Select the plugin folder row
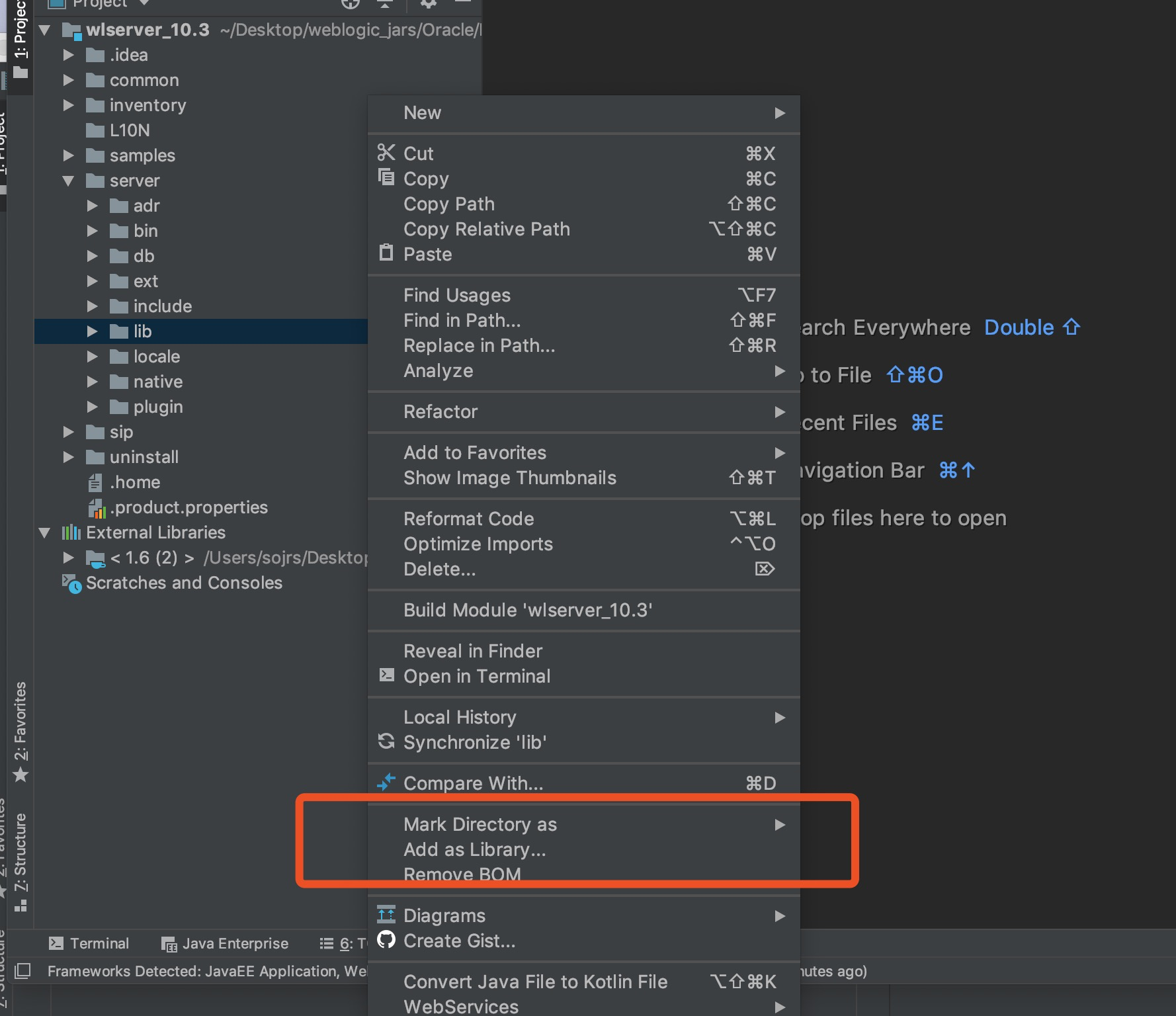This screenshot has width=1176, height=1016. (201, 407)
